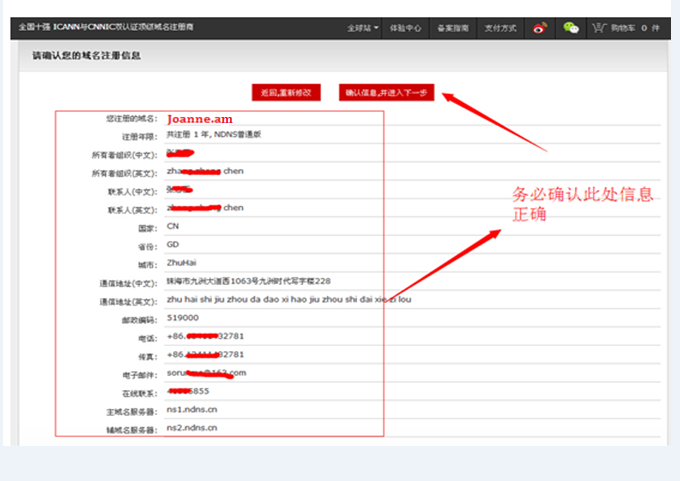Open the WeChat icon in top bar

click(570, 28)
